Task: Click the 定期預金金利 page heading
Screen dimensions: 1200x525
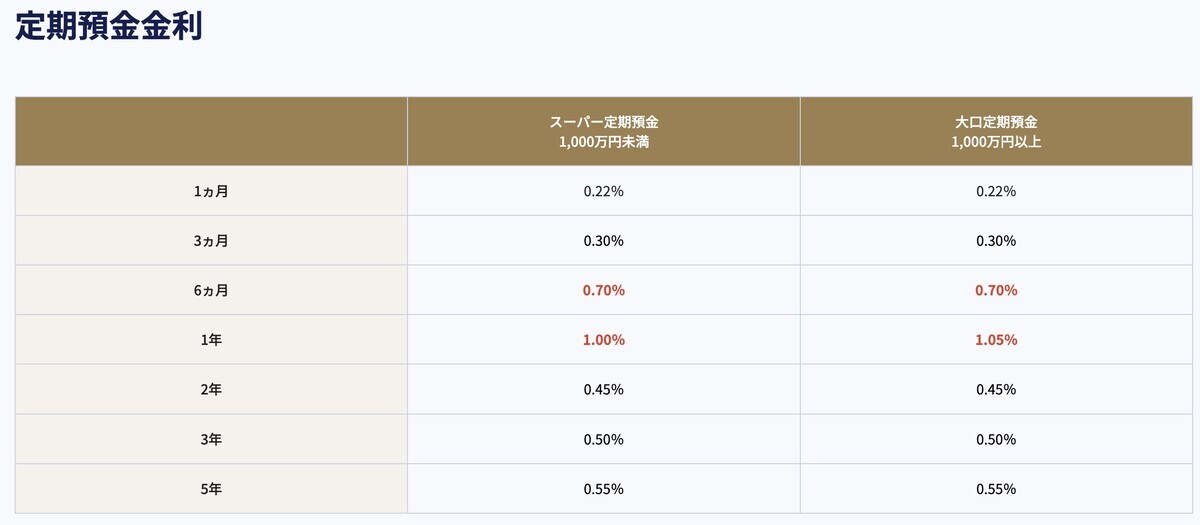Action: 109,26
